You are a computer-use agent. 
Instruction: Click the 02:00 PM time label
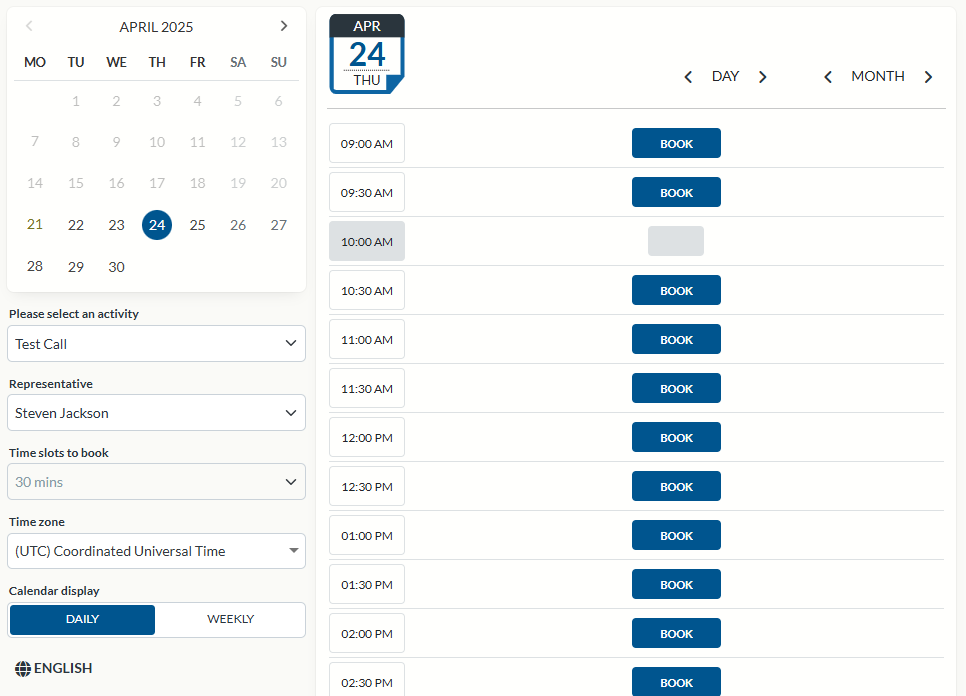(x=367, y=633)
